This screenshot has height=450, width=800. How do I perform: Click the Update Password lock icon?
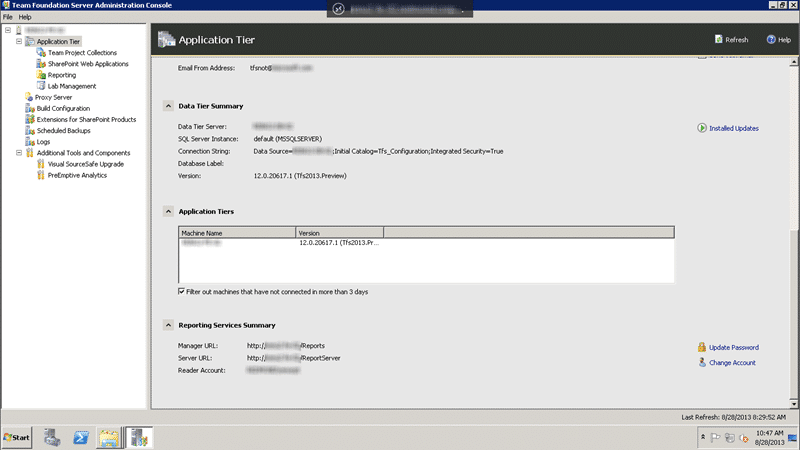[702, 347]
